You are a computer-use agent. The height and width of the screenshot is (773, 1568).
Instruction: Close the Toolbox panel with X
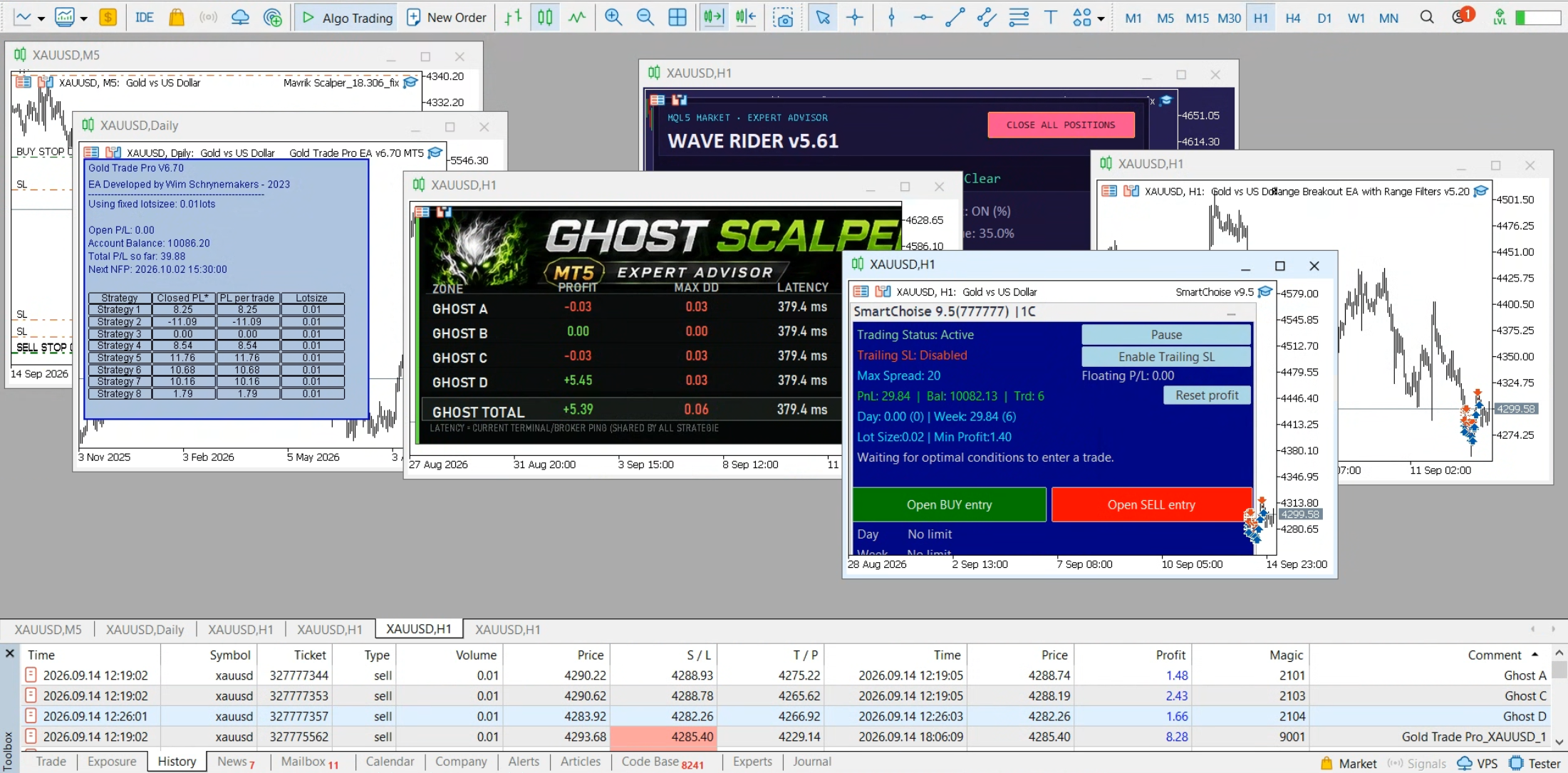[x=10, y=653]
